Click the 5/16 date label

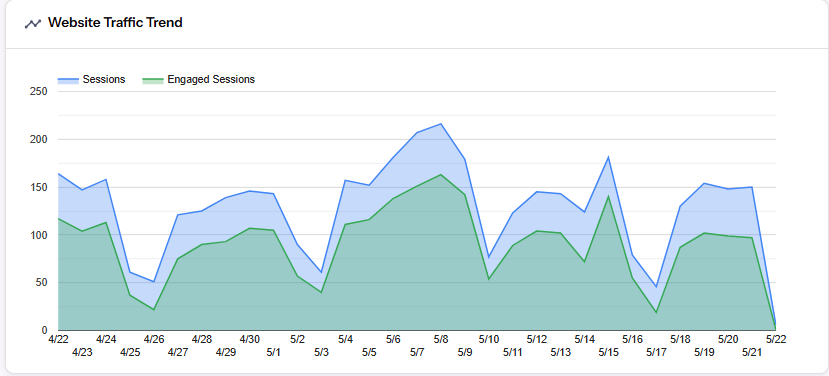[632, 340]
